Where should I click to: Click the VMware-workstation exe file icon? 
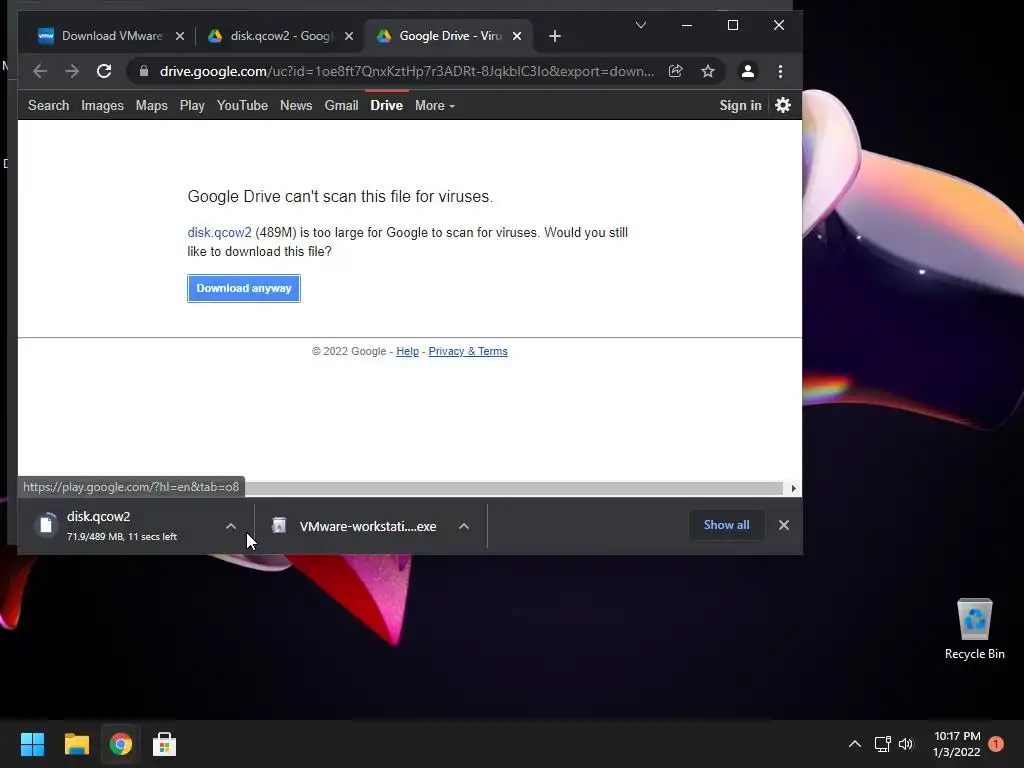click(x=279, y=525)
